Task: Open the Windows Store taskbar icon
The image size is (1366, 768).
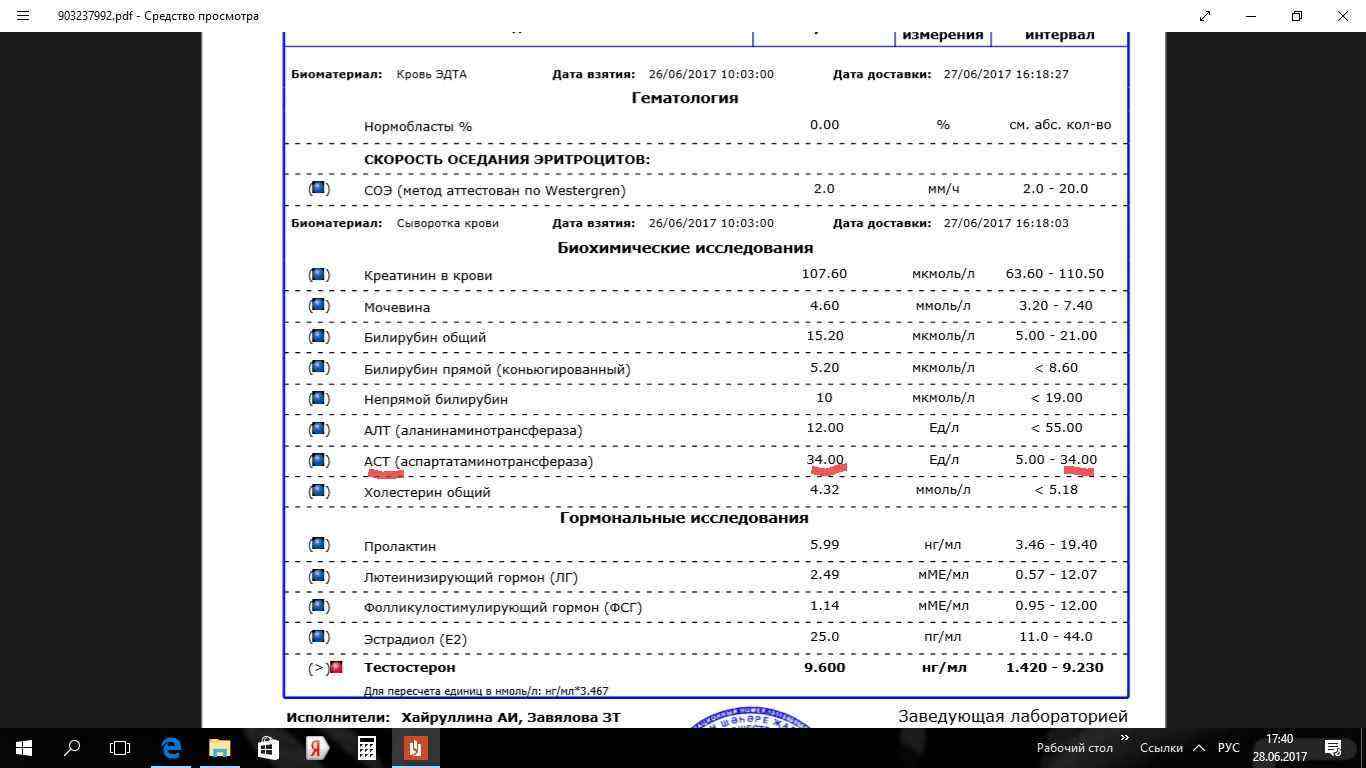Action: pyautogui.click(x=268, y=747)
